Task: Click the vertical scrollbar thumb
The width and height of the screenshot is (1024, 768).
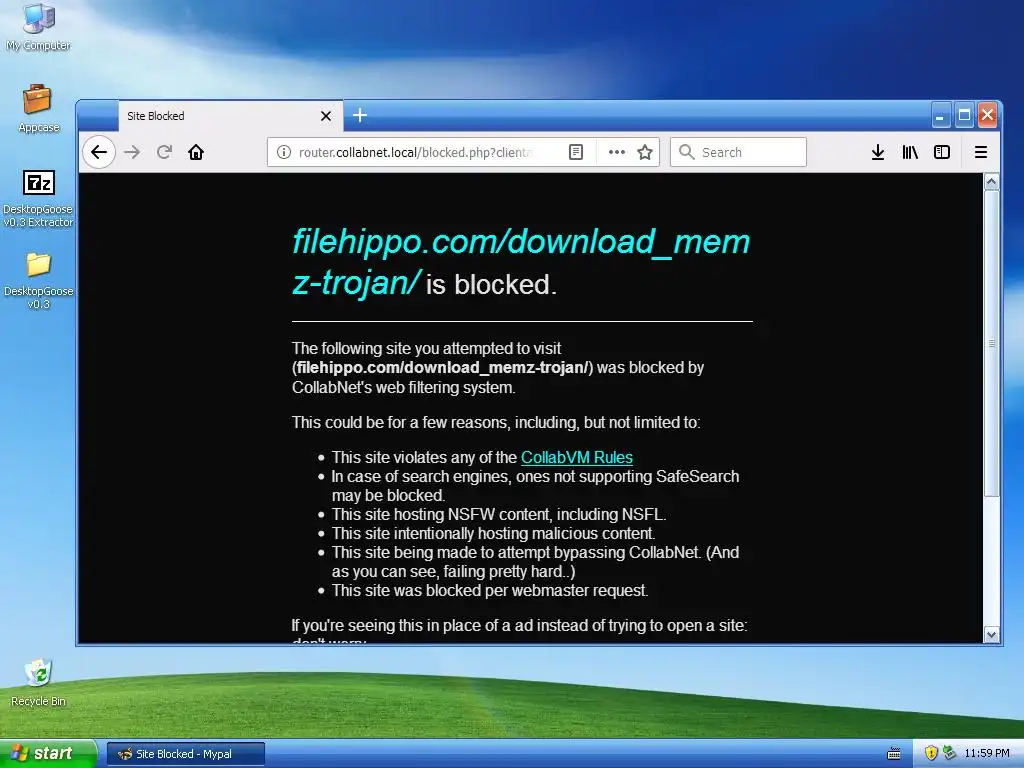Action: point(991,344)
